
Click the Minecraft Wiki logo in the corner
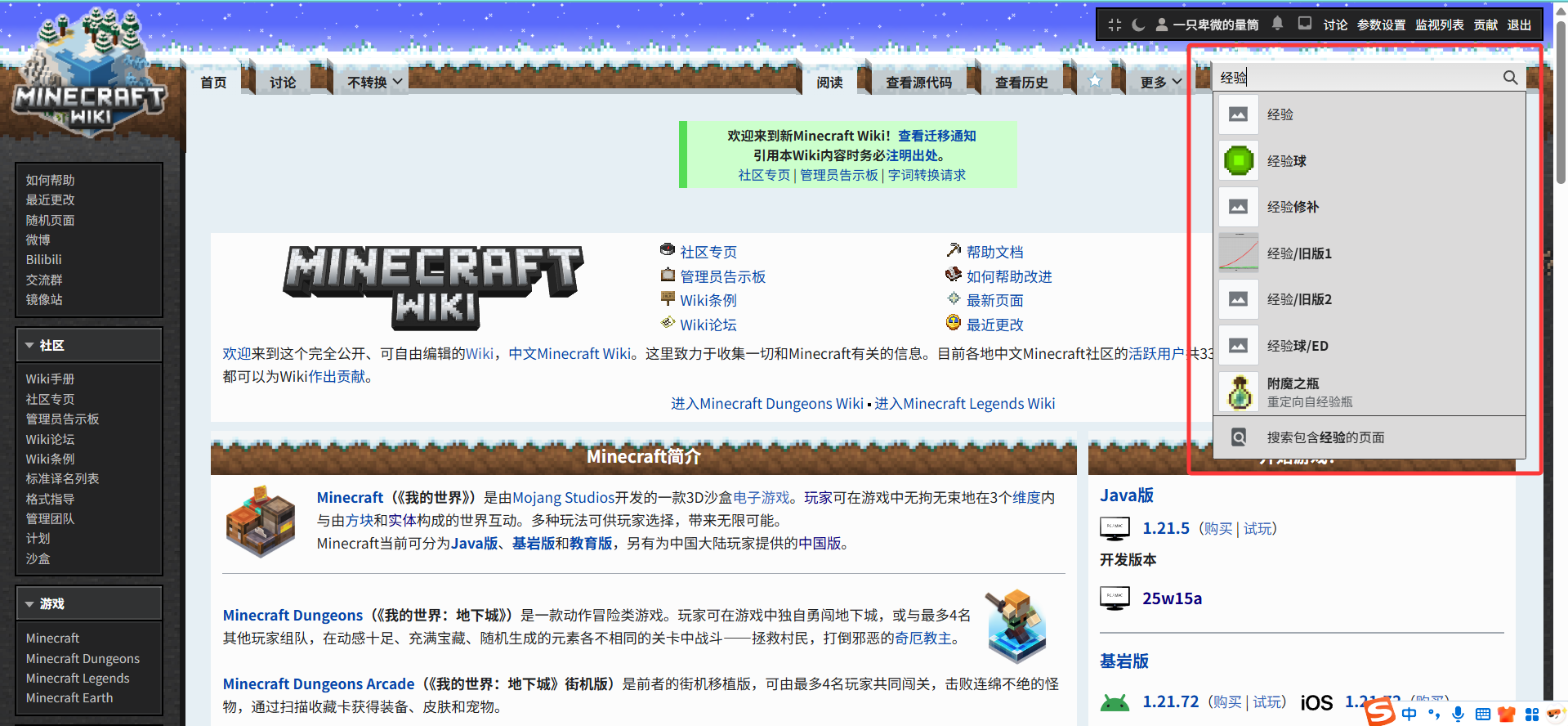pyautogui.click(x=90, y=82)
